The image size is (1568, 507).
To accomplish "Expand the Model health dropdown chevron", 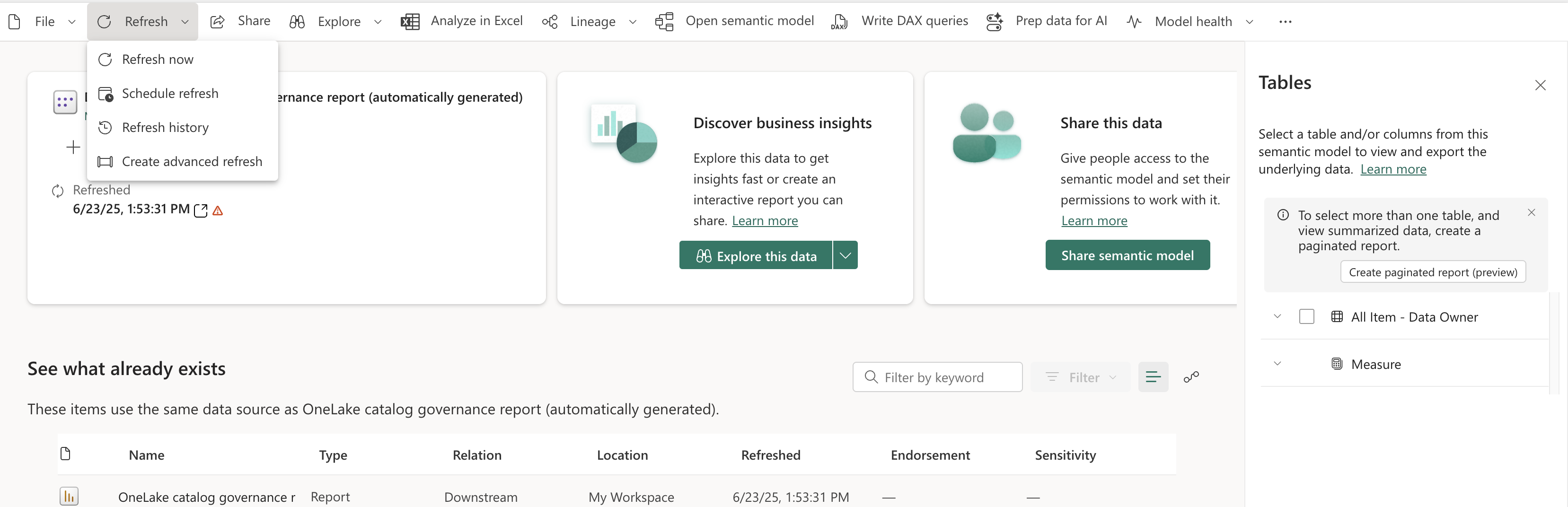I will tap(1250, 22).
